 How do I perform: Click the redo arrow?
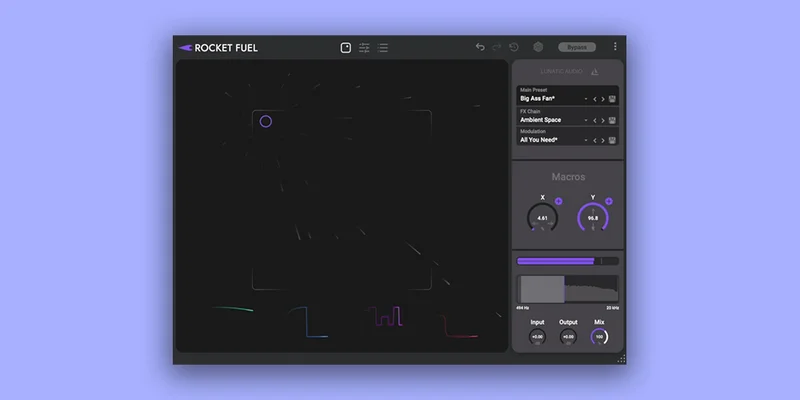(496, 47)
